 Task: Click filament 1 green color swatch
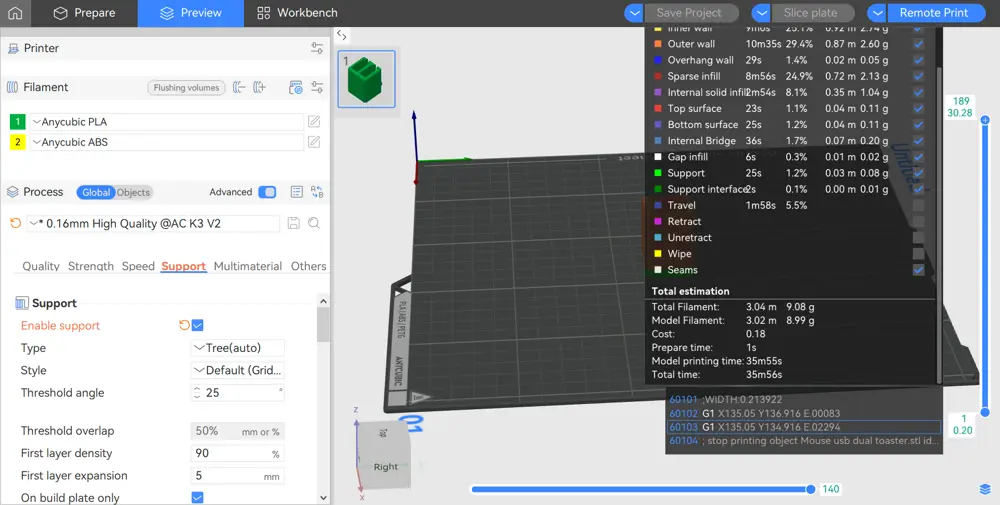[17, 121]
